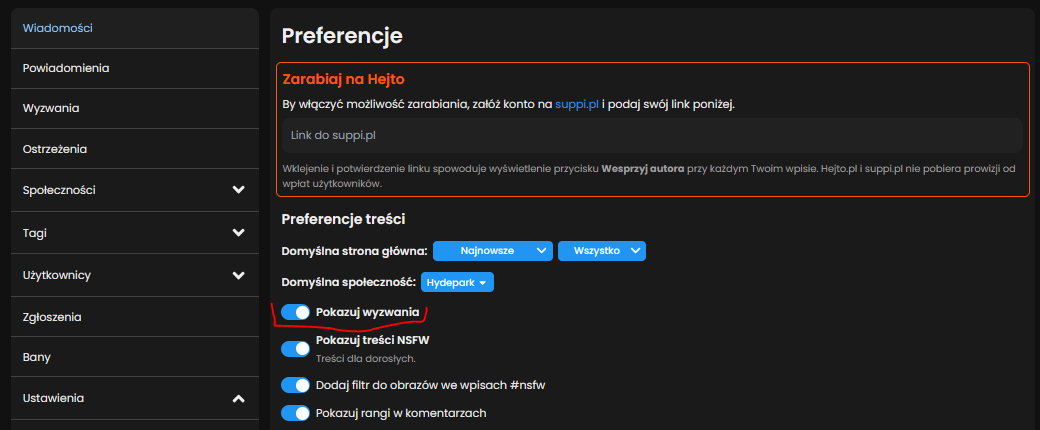Expand the Tagi sidebar section
The height and width of the screenshot is (430, 1040).
[x=238, y=233]
